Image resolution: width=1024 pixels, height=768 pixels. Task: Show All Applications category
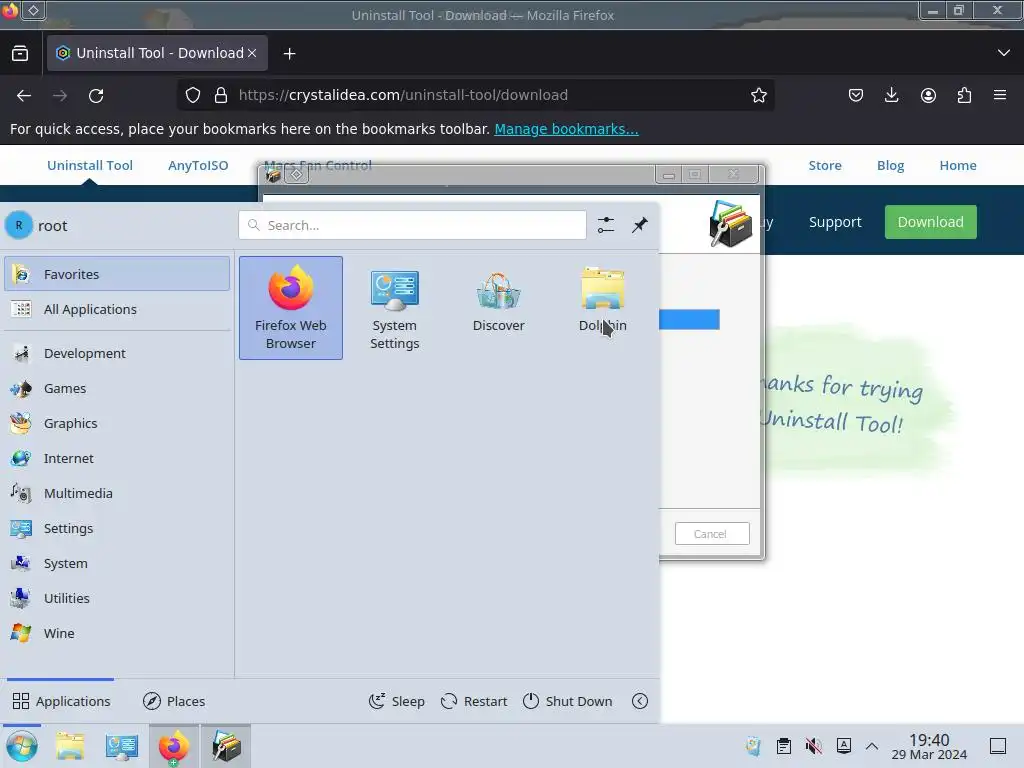[117, 309]
